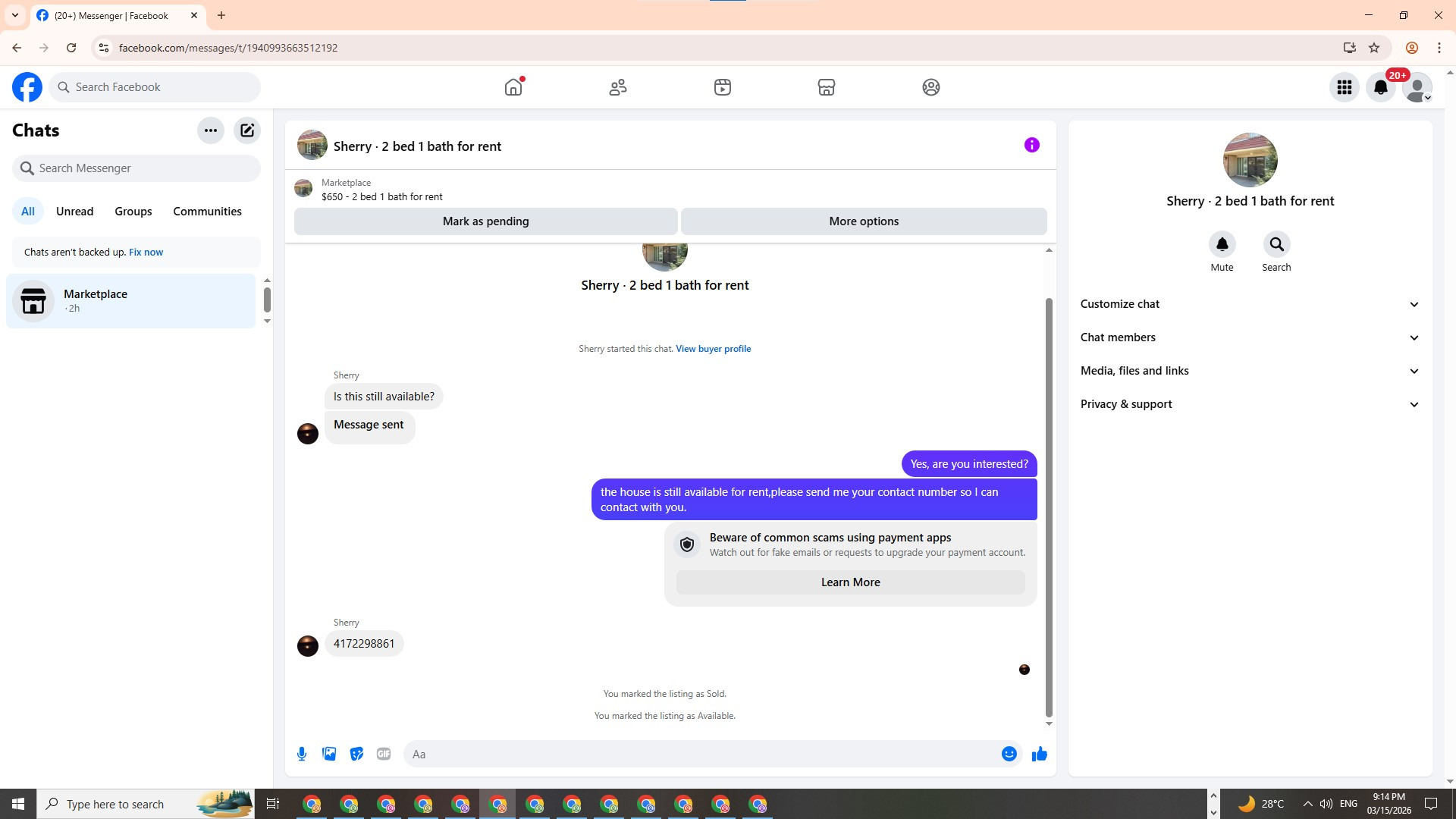Open the Groups icon in top navigation
The width and height of the screenshot is (1456, 819).
pos(931,87)
